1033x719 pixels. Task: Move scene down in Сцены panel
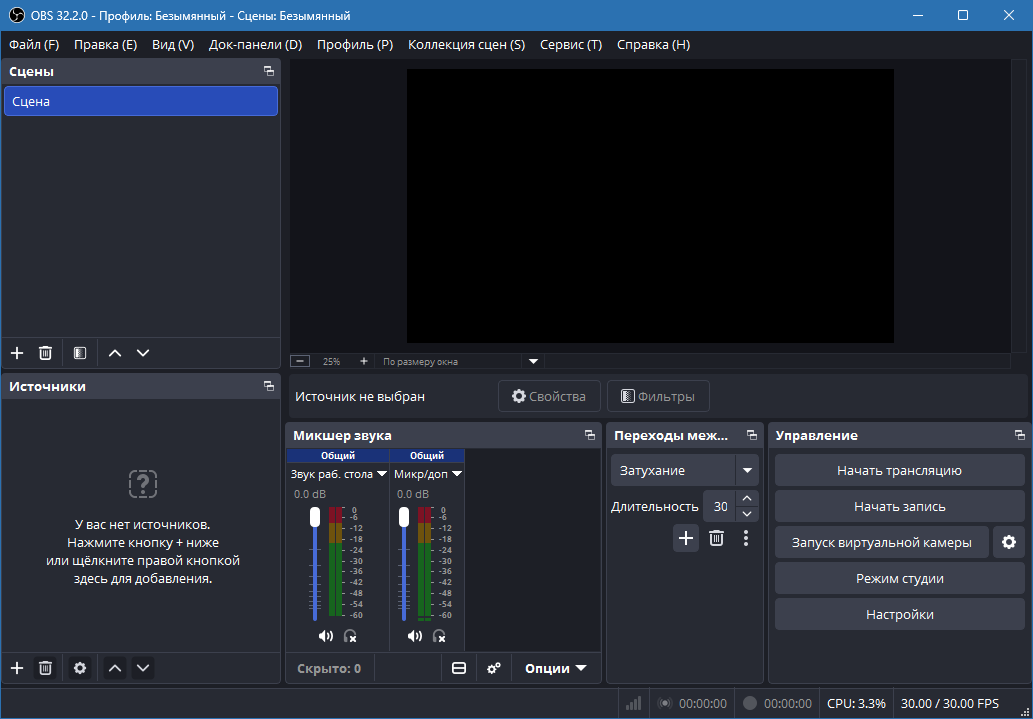pos(143,353)
